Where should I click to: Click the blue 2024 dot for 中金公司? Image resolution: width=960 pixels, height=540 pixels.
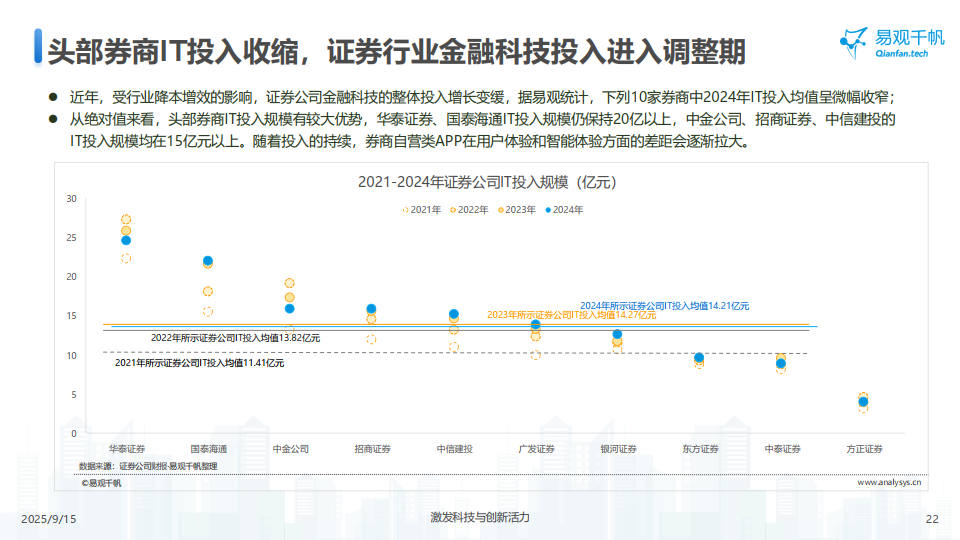click(290, 309)
